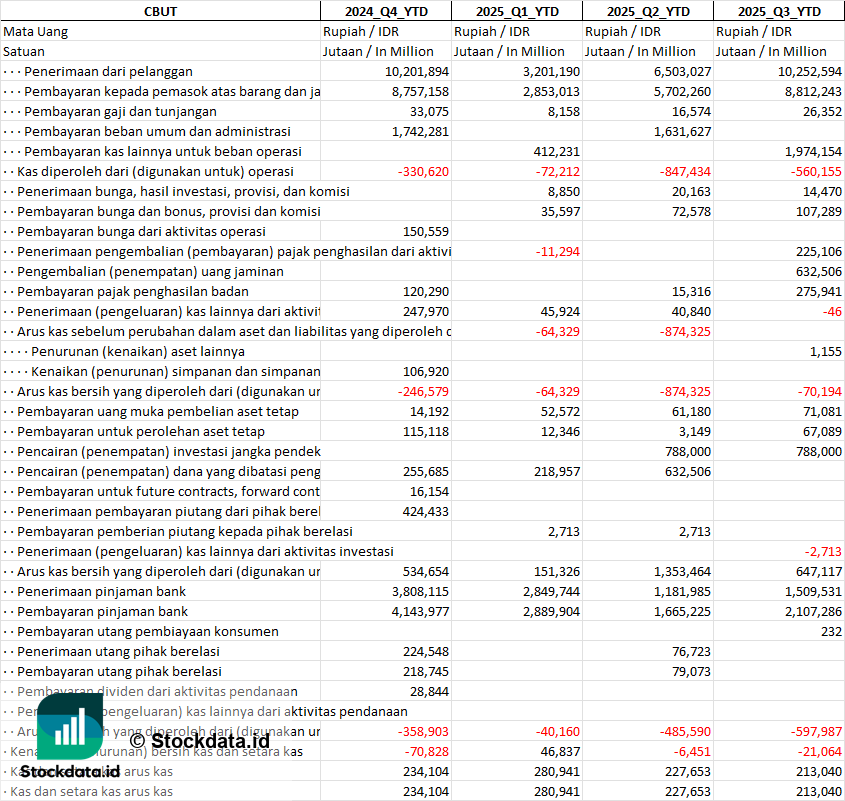Click the value 10,201,894
845x801 pixels.
pyautogui.click(x=417, y=72)
